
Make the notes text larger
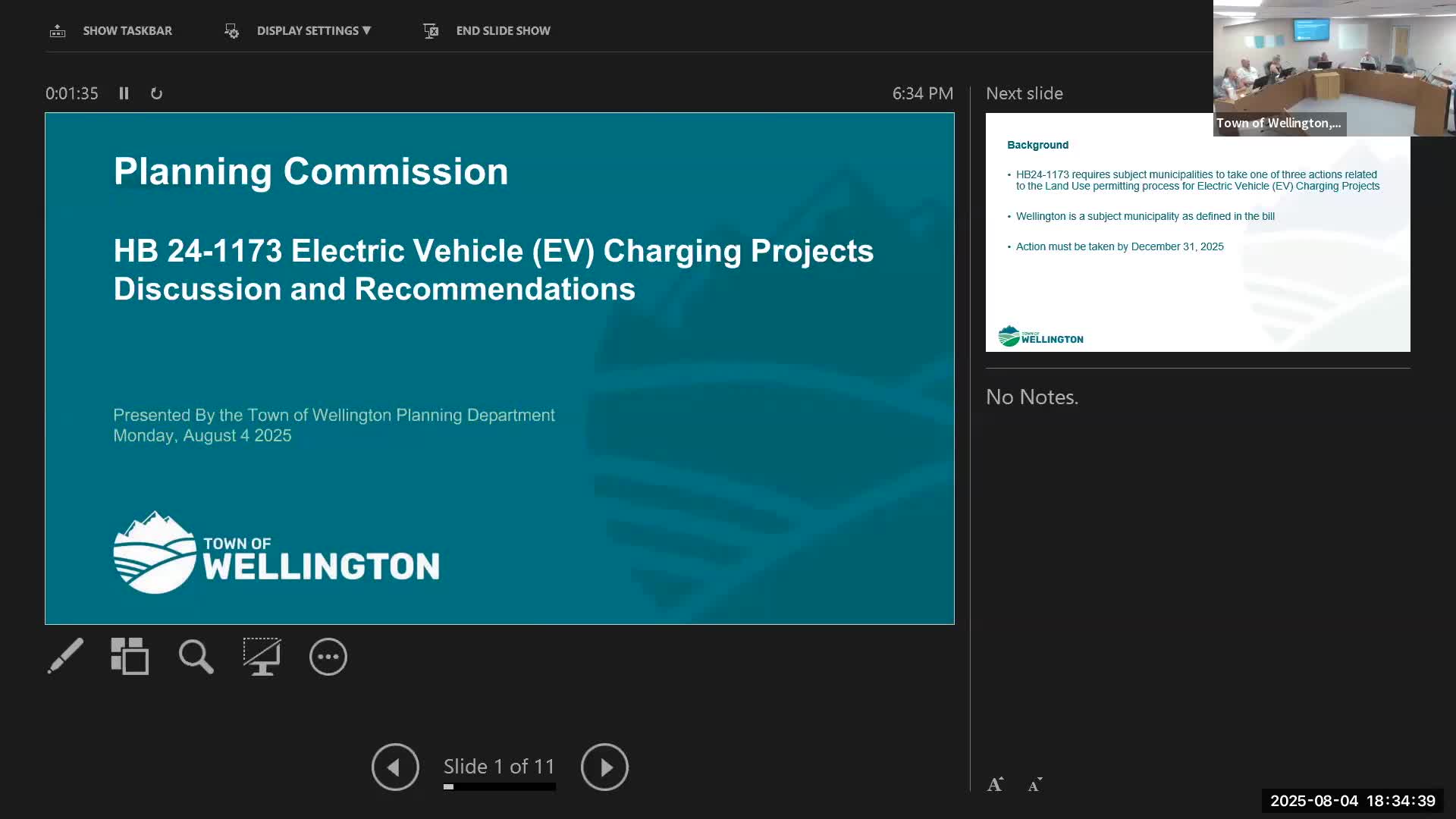pos(994,785)
